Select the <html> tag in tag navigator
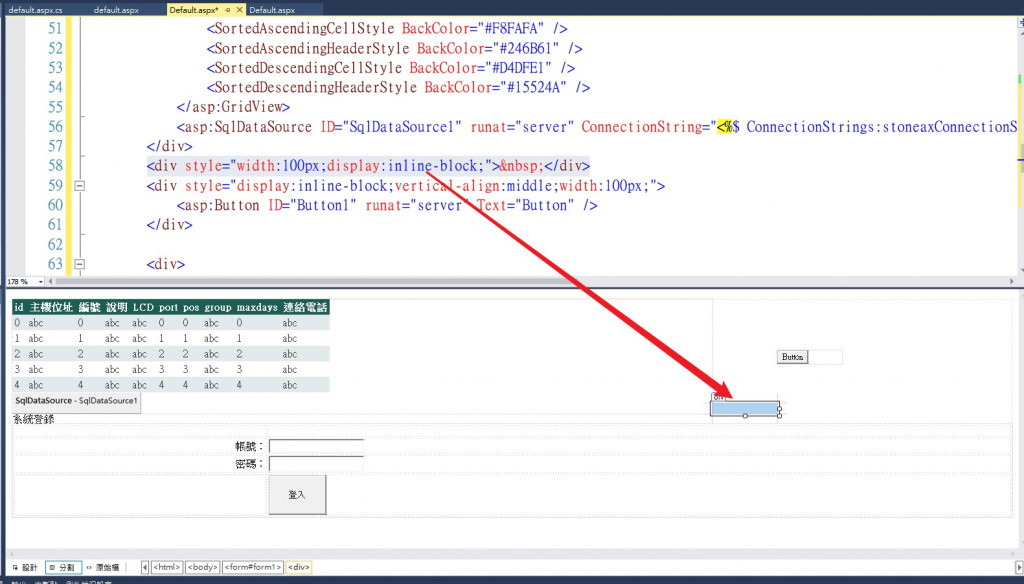 tap(167, 567)
